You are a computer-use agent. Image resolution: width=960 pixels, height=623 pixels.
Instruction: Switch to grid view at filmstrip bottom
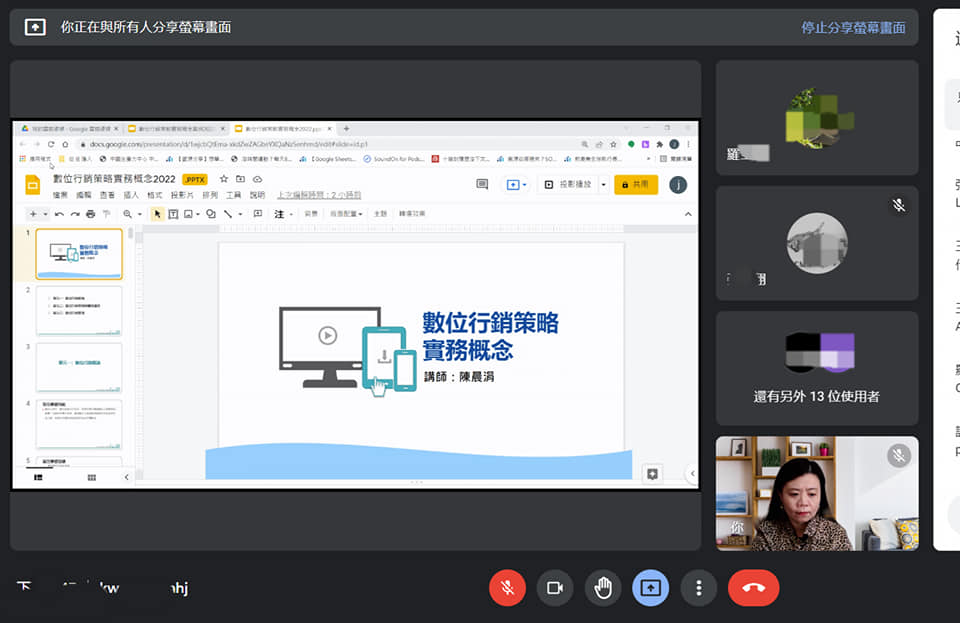point(92,478)
